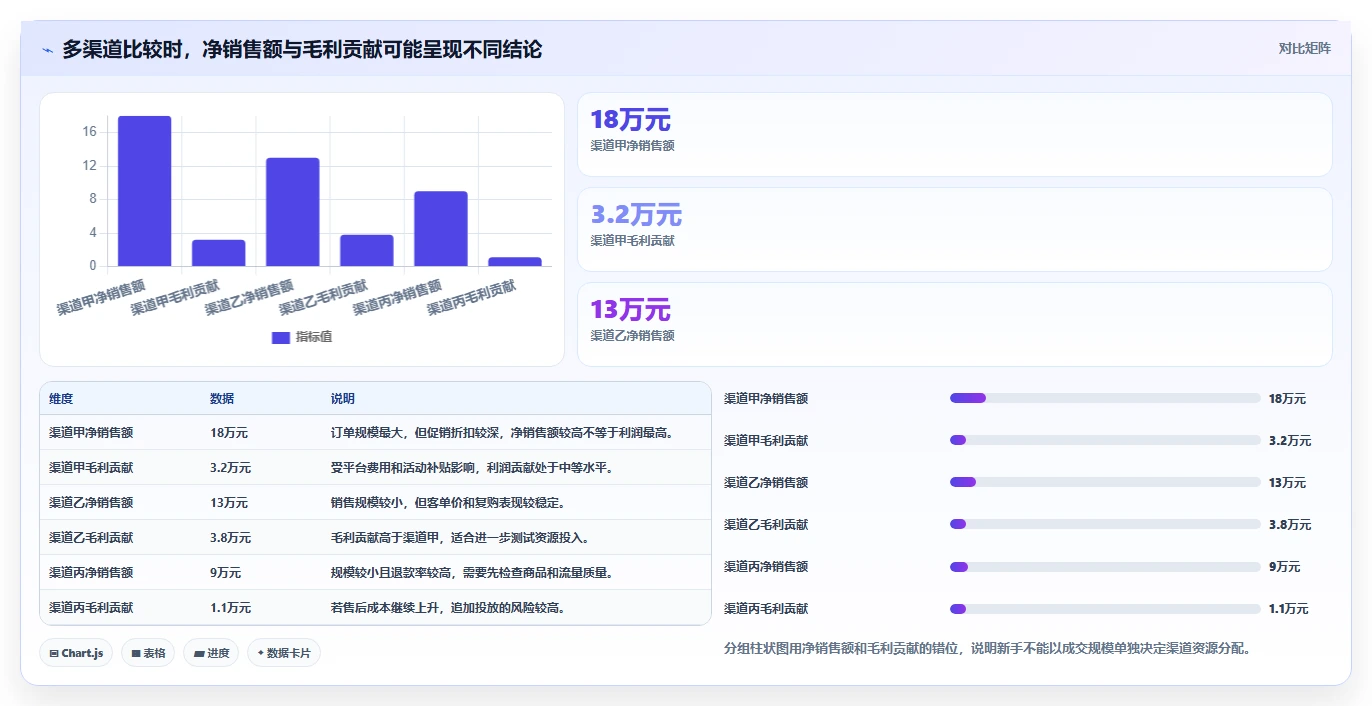Image resolution: width=1372 pixels, height=706 pixels.
Task: Click the 数据 column header
Action: click(222, 399)
